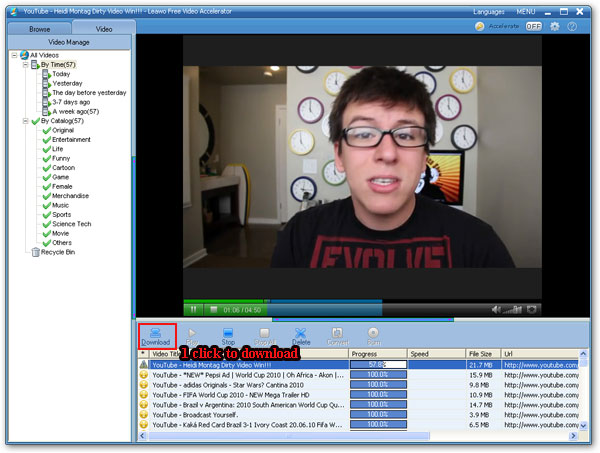
Task: Select the Sports catalog
Action: (x=61, y=215)
